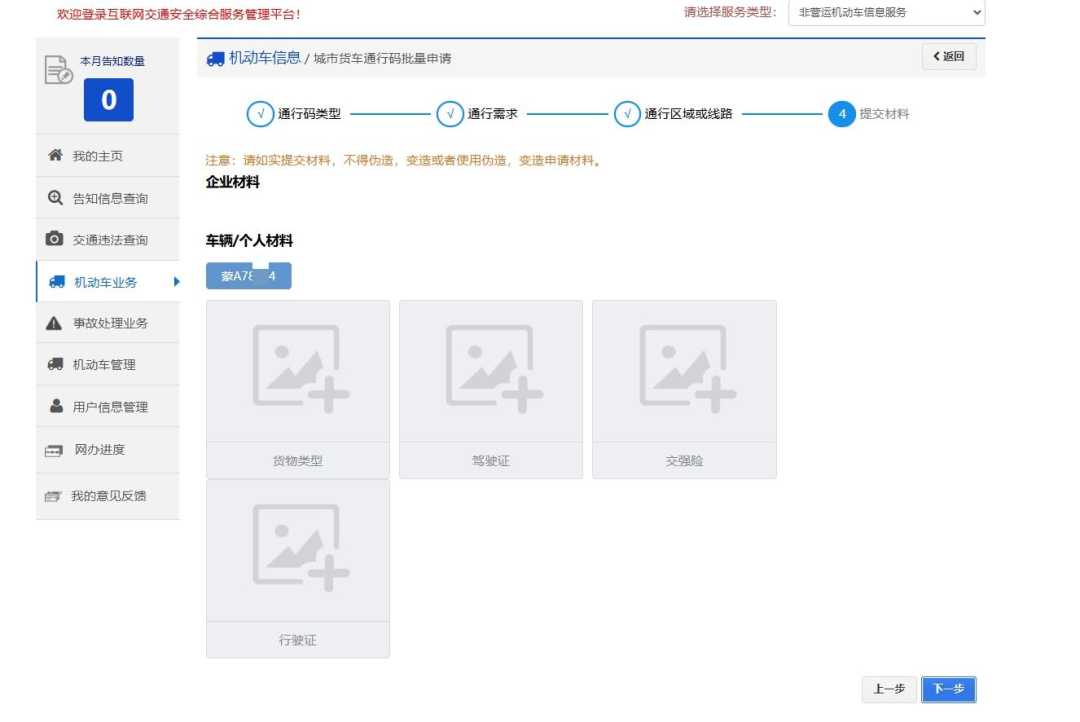Click the 上一步 previous button
1080x722 pixels.
click(x=889, y=689)
